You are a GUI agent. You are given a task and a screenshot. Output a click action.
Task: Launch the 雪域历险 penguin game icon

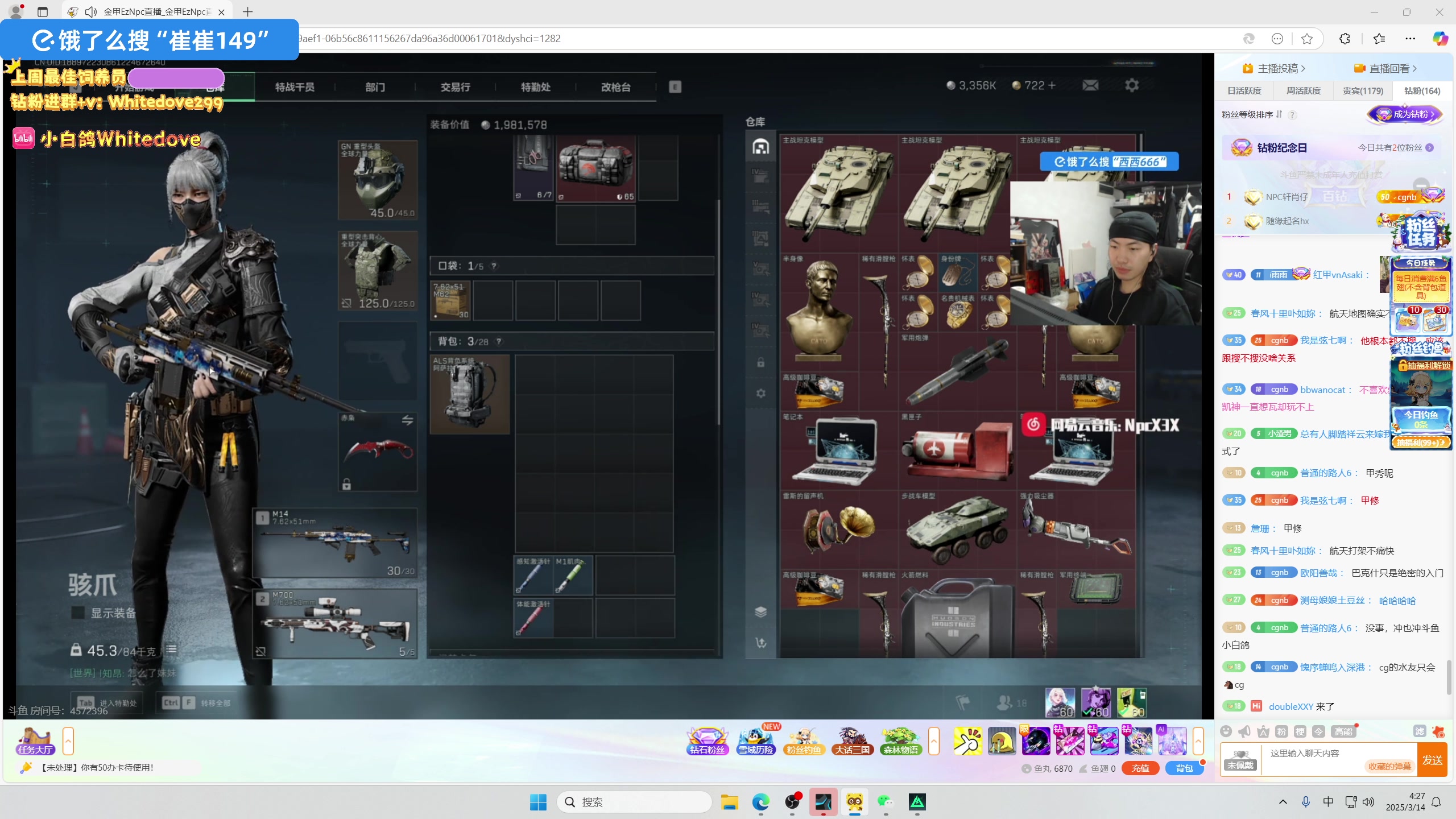tap(756, 741)
